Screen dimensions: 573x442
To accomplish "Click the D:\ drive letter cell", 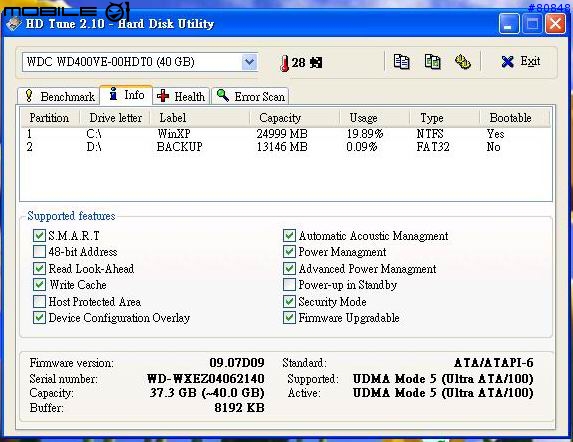I will pos(94,147).
